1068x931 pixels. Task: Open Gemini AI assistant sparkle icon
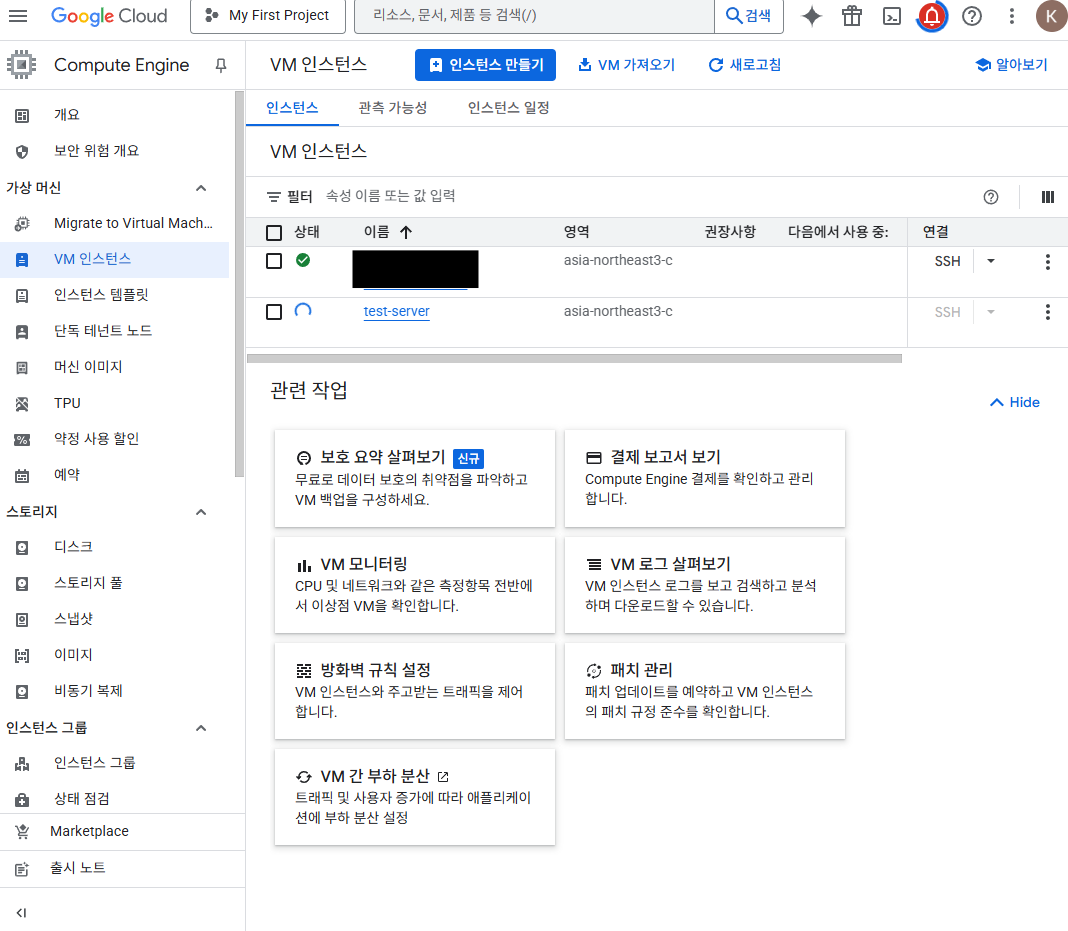[811, 16]
